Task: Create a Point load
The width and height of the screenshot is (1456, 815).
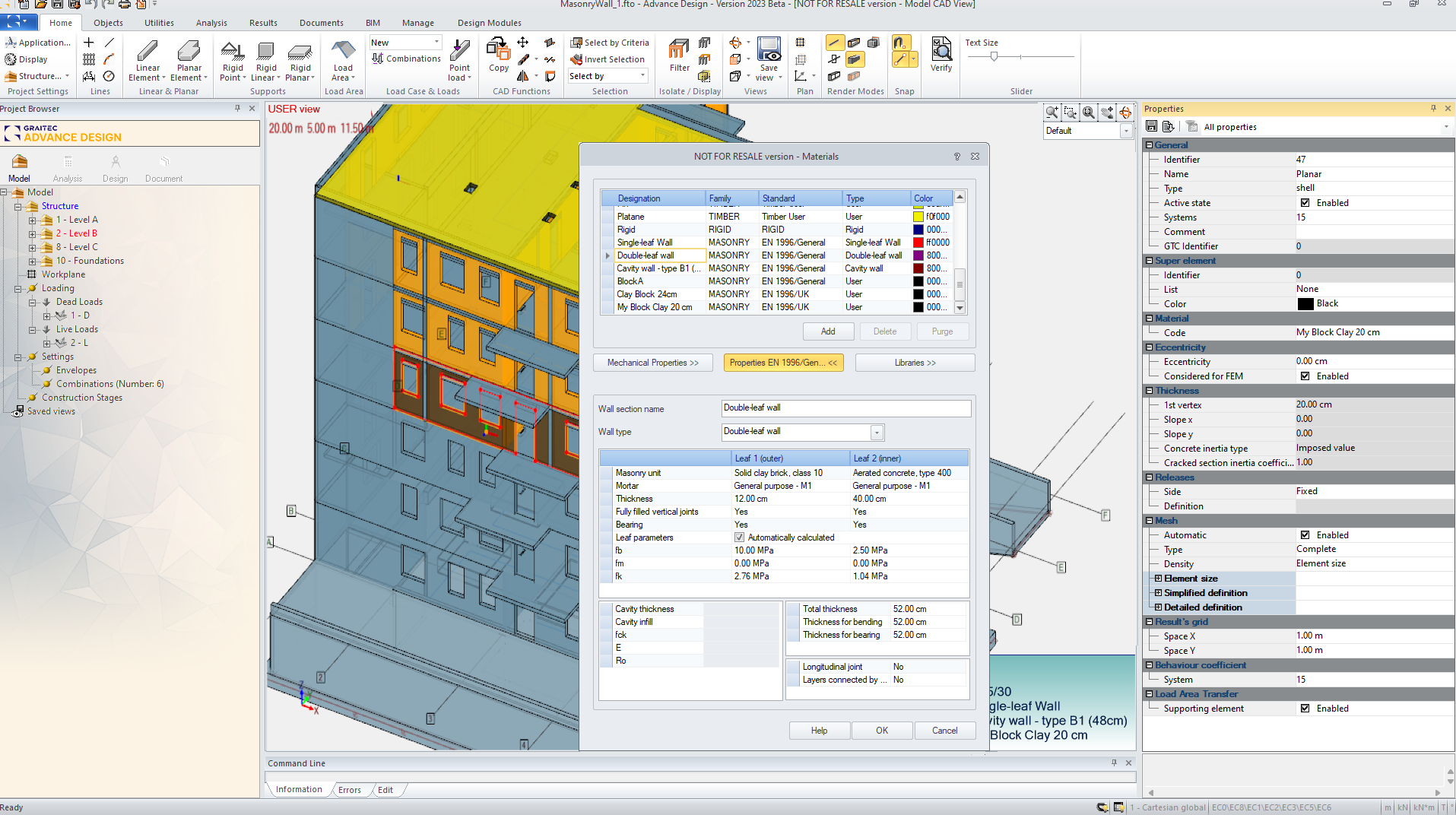Action: click(x=459, y=60)
